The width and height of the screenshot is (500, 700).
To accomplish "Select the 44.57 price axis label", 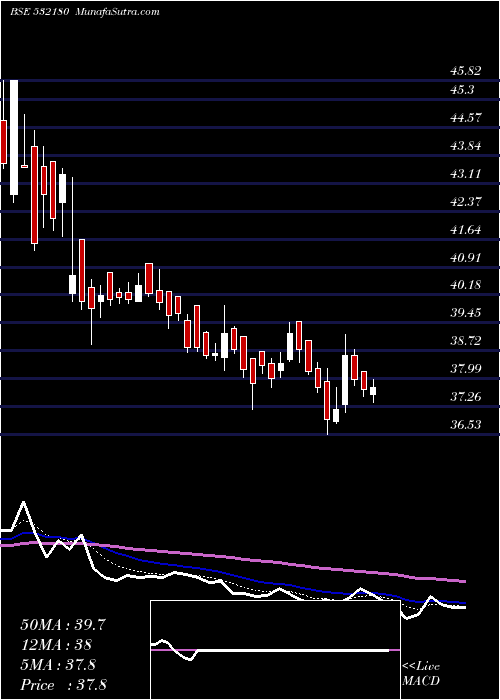I will tap(466, 118).
